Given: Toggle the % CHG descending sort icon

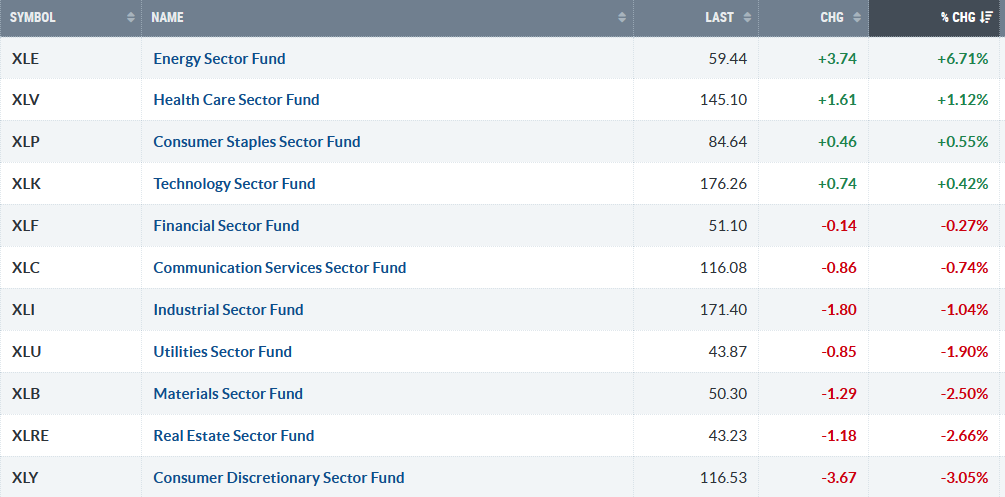Looking at the screenshot, I should click(x=987, y=17).
